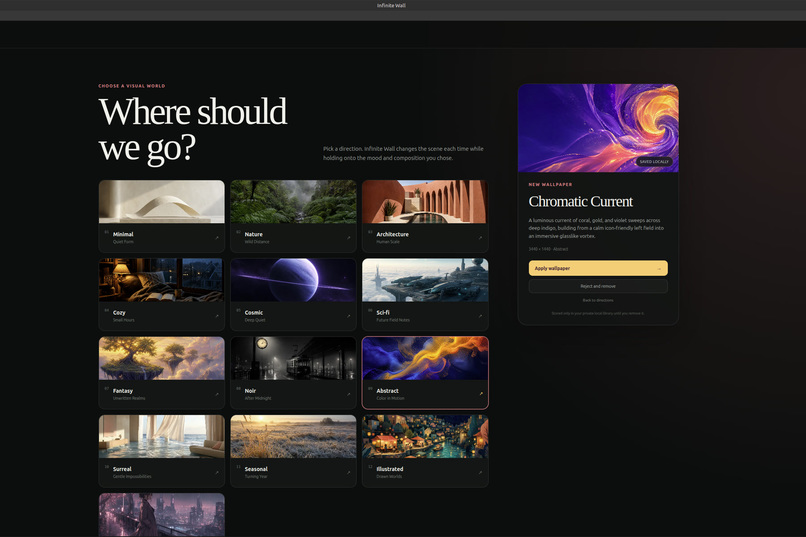
Task: Open the Nature misty jungle thumbnail
Action: click(294, 201)
